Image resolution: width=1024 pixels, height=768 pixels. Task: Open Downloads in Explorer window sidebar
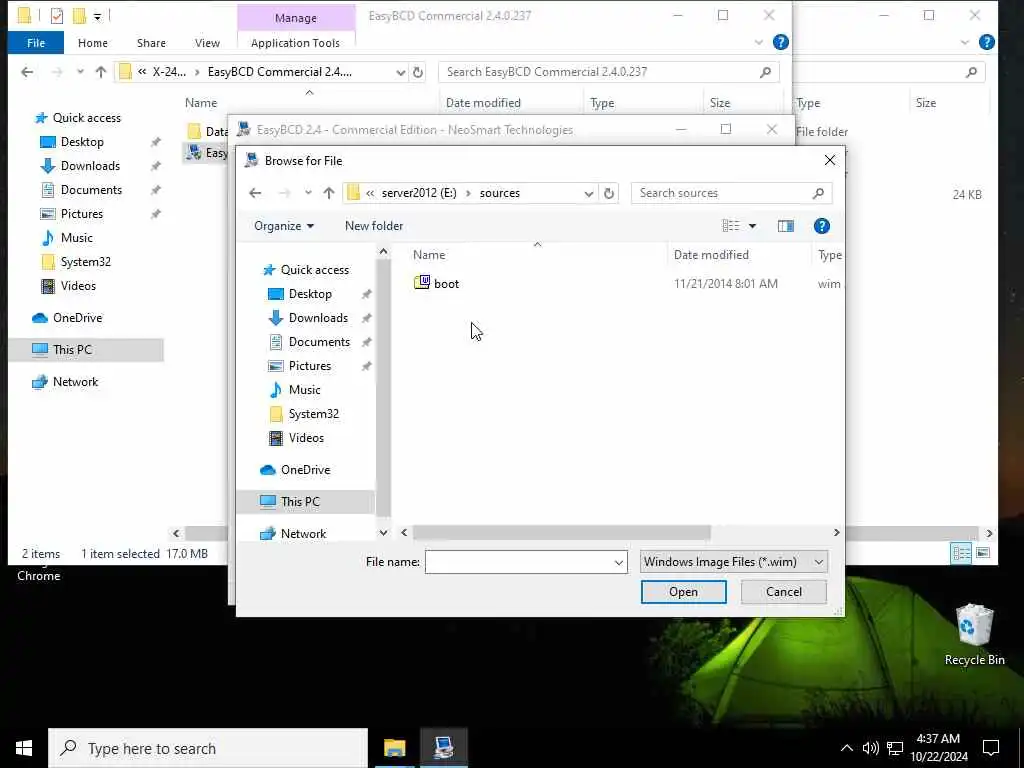pyautogui.click(x=90, y=166)
